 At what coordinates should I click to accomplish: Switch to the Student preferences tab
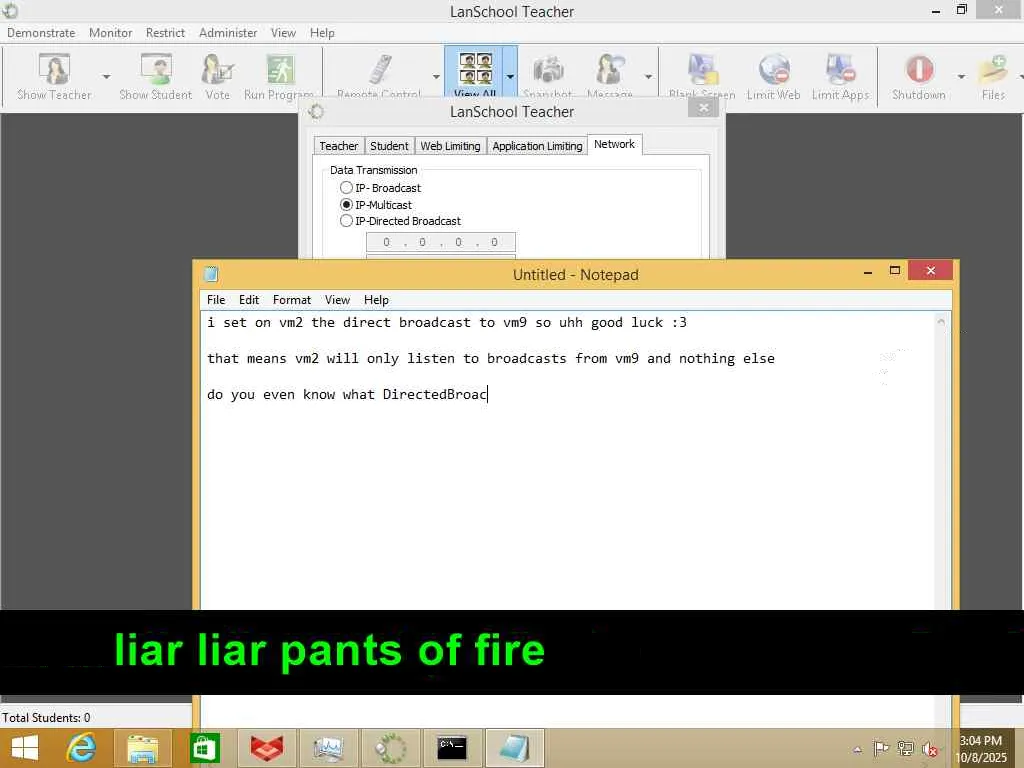389,146
